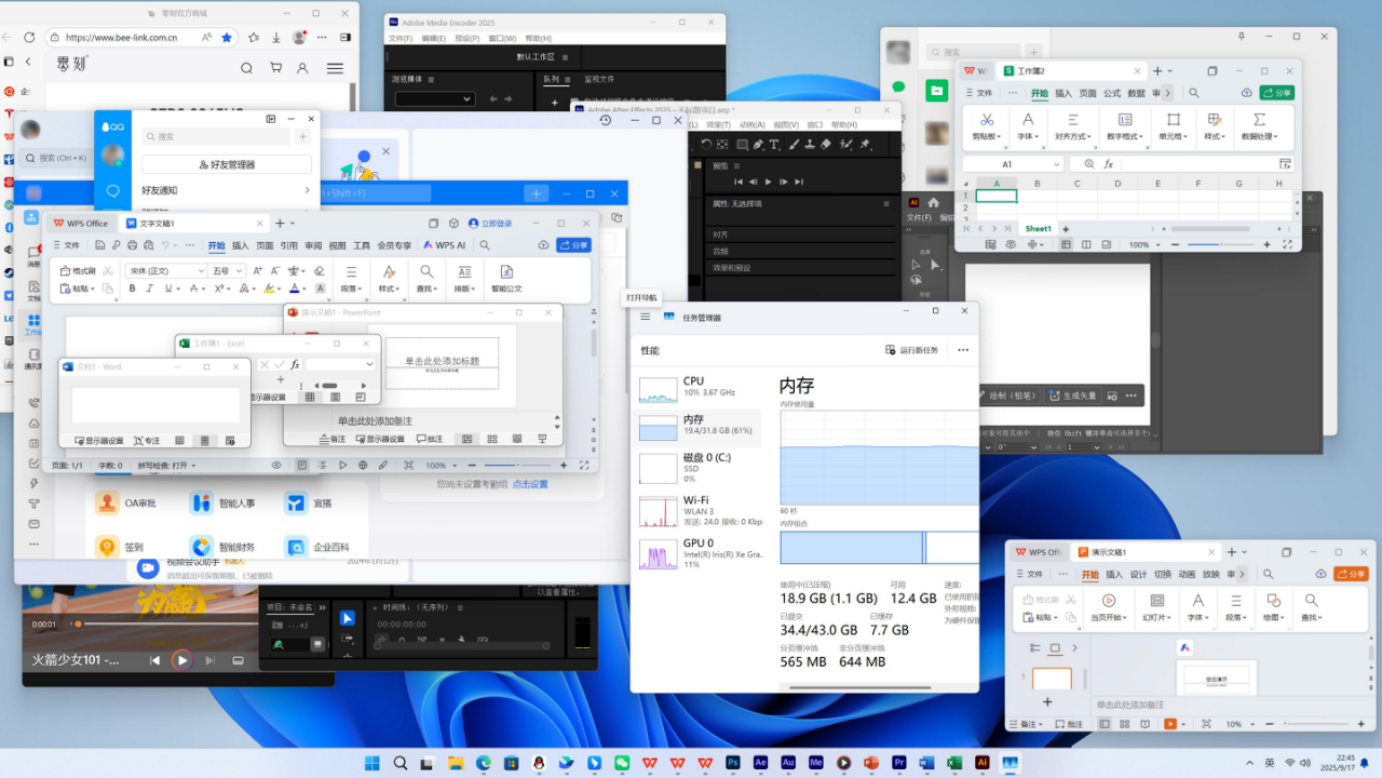Open the A1 name box dropdown in Spreadsheet
Viewport: 1382px width, 778px height.
pos(1055,164)
